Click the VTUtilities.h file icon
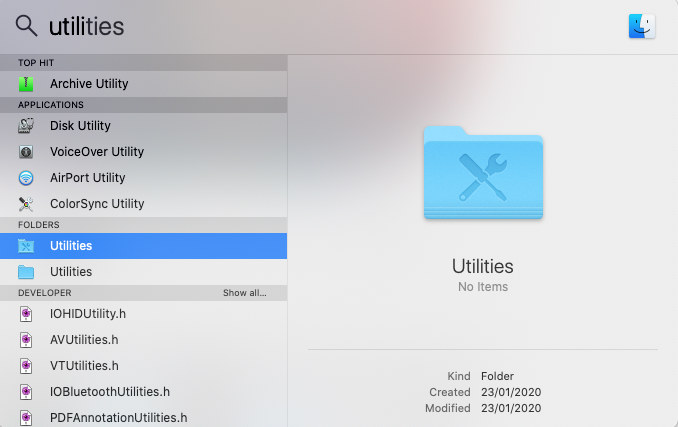The width and height of the screenshot is (678, 427). point(27,366)
